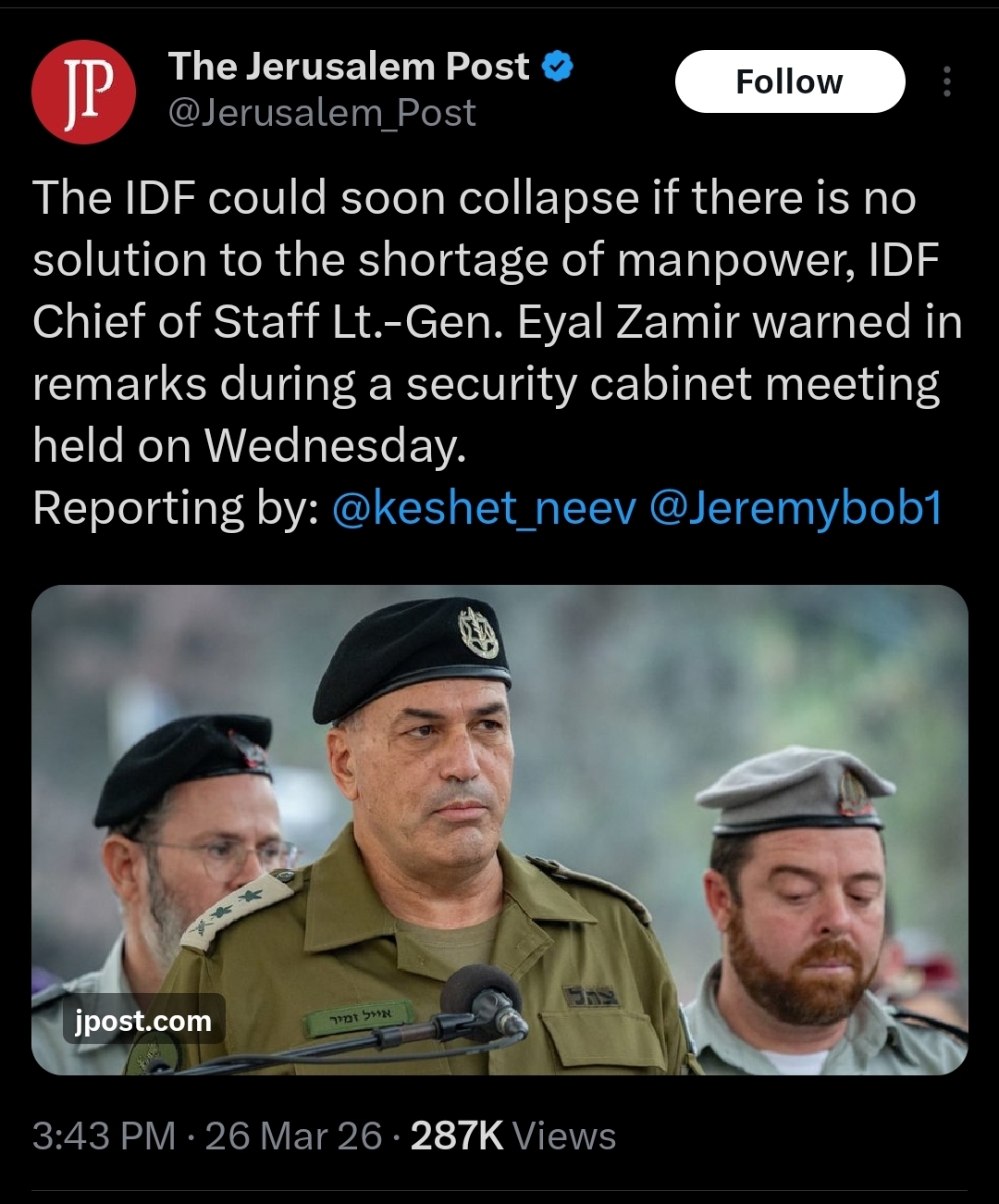Click the jpost.com domain label
This screenshot has height=1204, width=999.
point(143,1020)
